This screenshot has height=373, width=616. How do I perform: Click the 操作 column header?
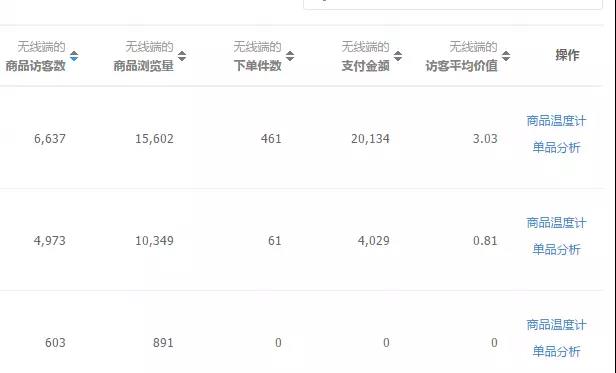pyautogui.click(x=567, y=55)
